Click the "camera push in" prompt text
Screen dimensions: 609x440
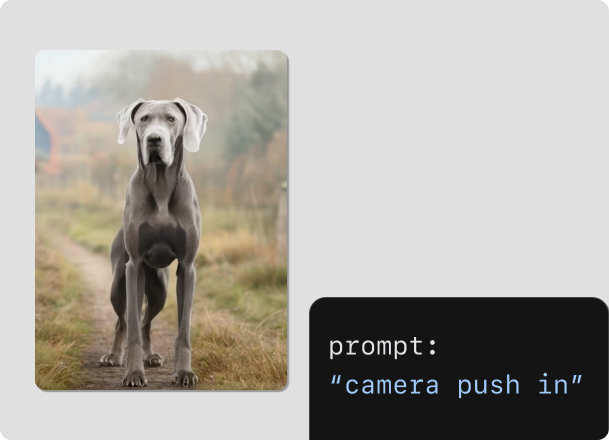(456, 385)
